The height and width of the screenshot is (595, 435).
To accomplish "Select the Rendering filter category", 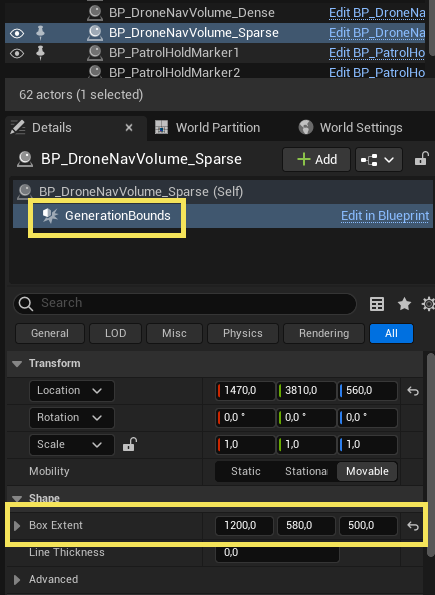I will [324, 334].
